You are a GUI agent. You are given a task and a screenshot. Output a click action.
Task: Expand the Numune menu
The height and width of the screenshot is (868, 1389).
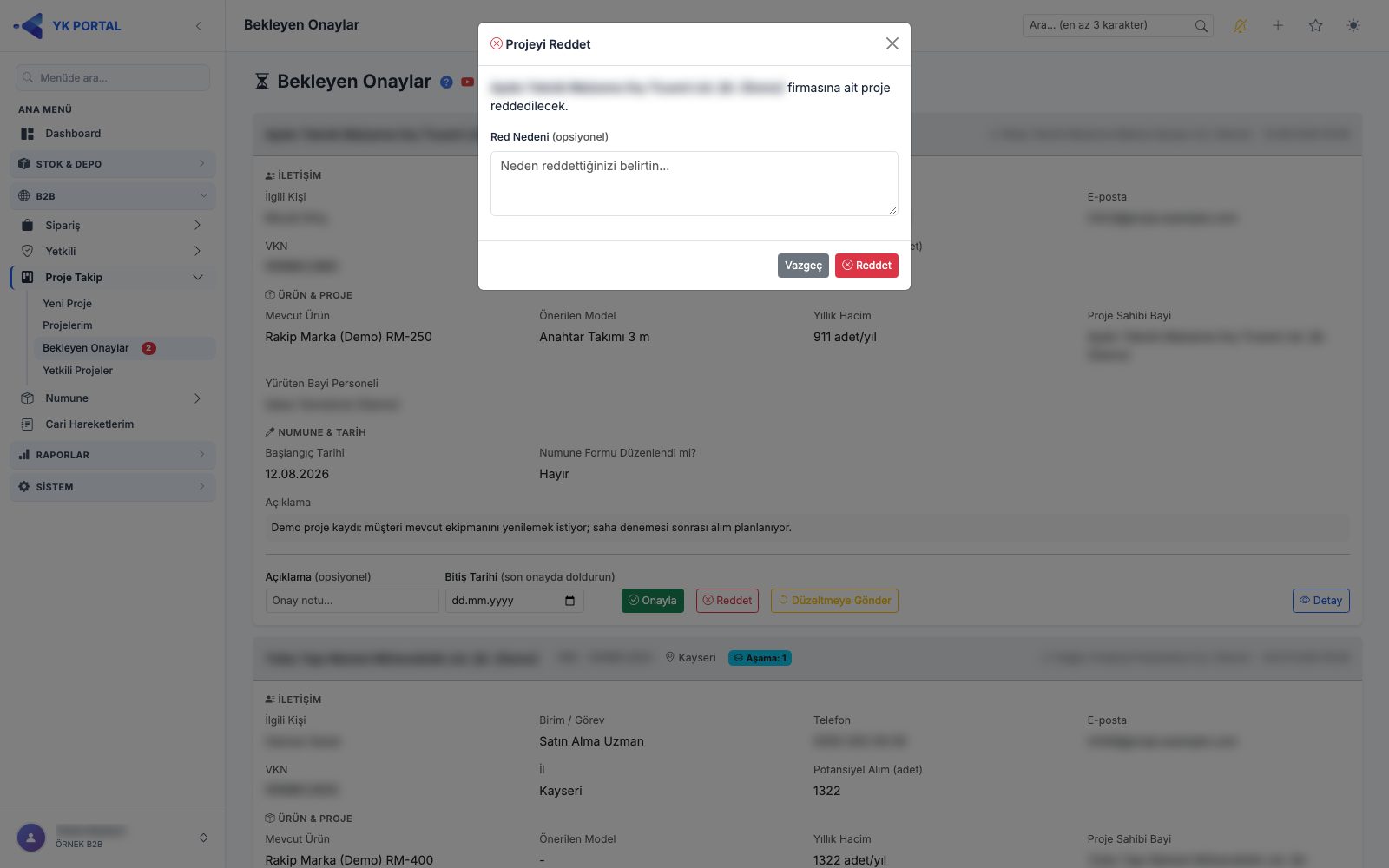click(113, 398)
